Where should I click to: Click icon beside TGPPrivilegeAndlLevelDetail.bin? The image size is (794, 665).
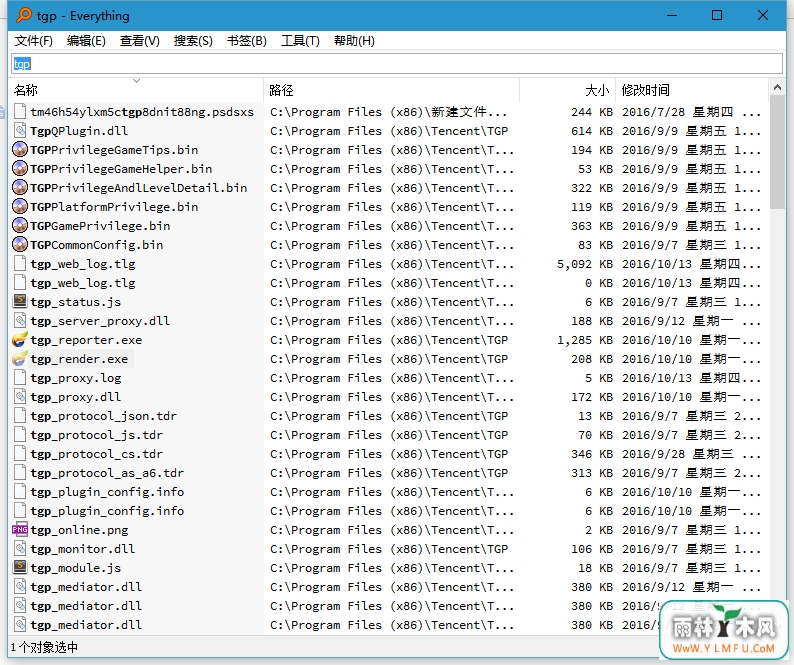coord(20,188)
